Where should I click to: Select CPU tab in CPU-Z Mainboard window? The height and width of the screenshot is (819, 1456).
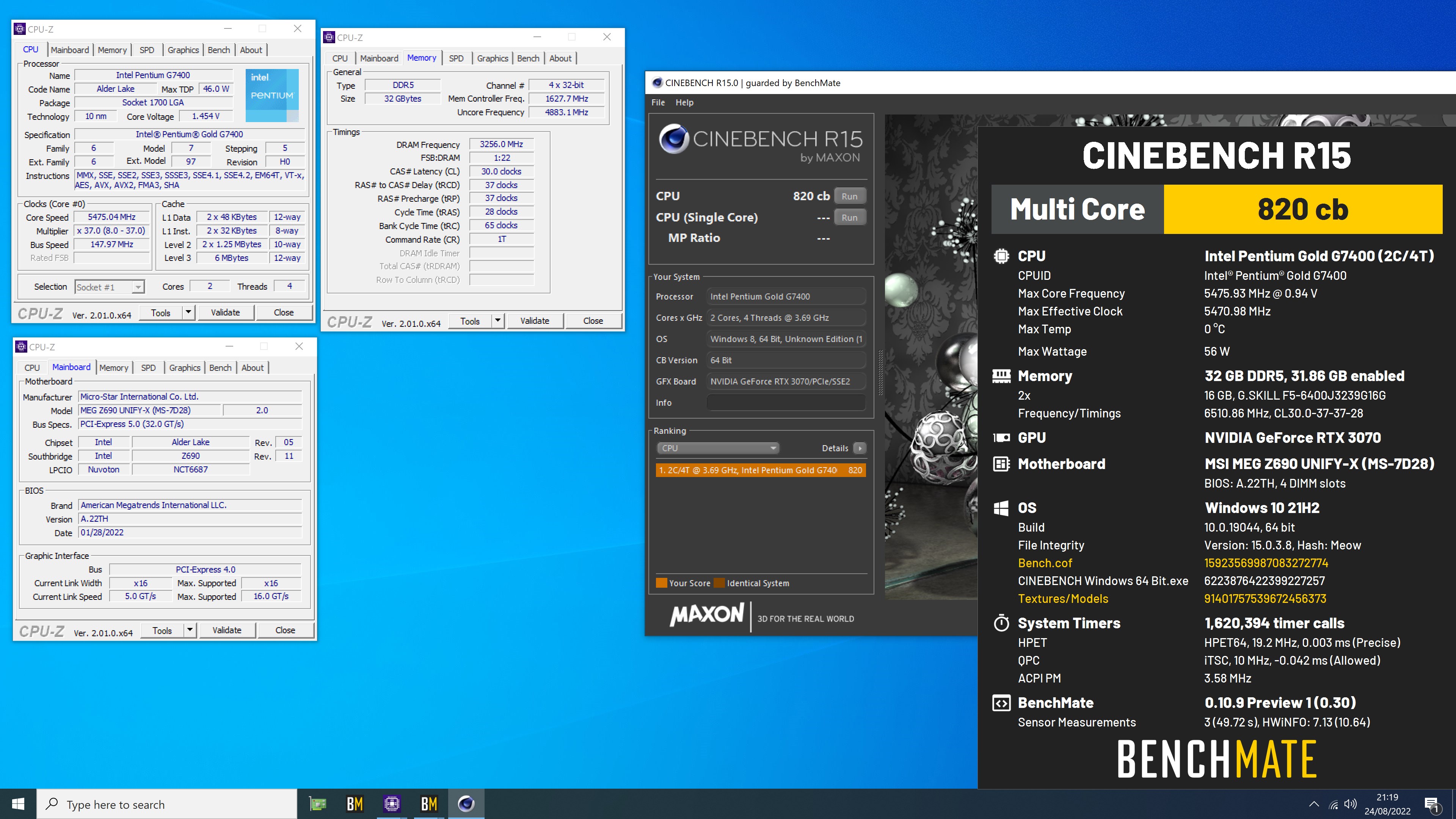32,367
